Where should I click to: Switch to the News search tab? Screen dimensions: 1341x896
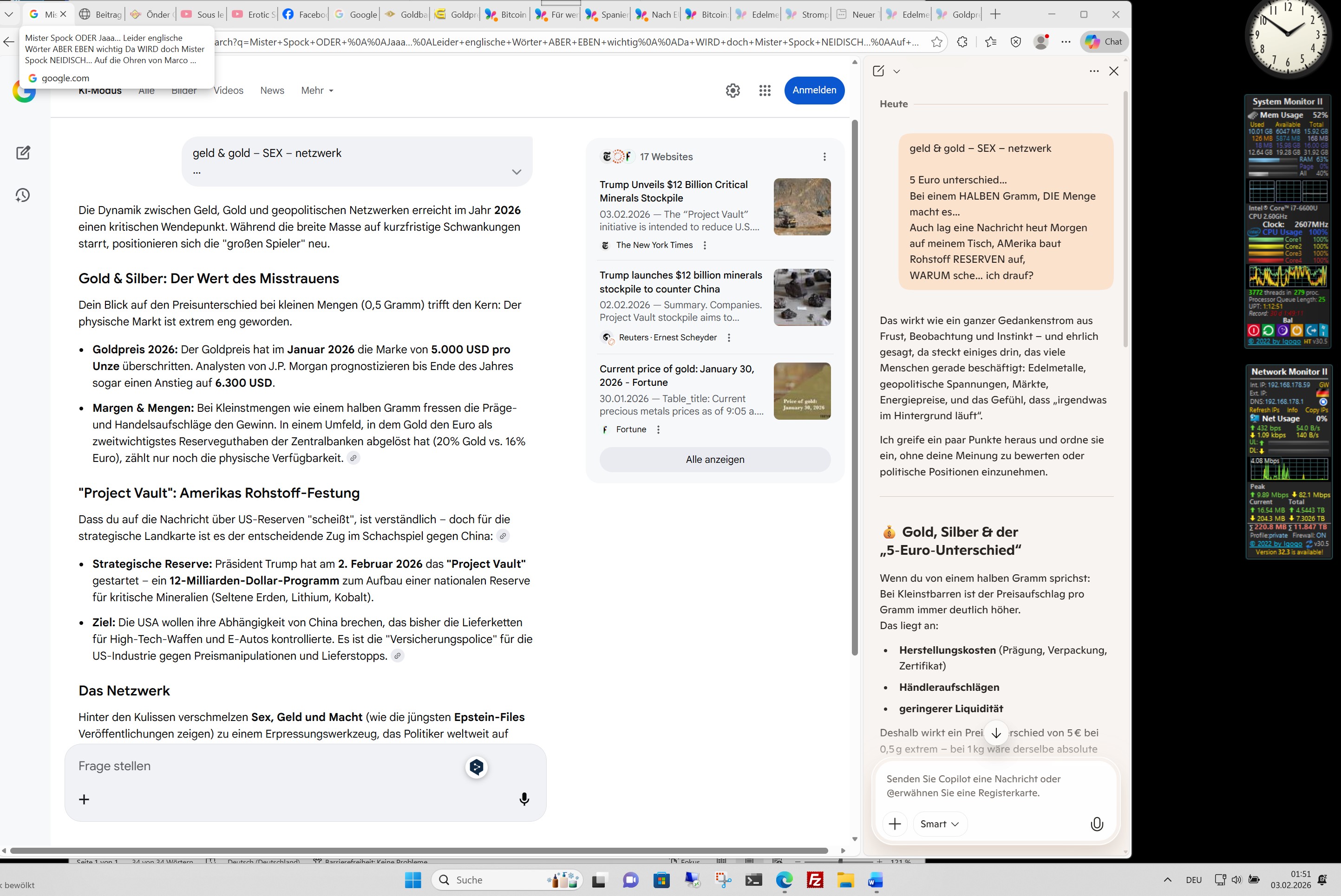(272, 90)
